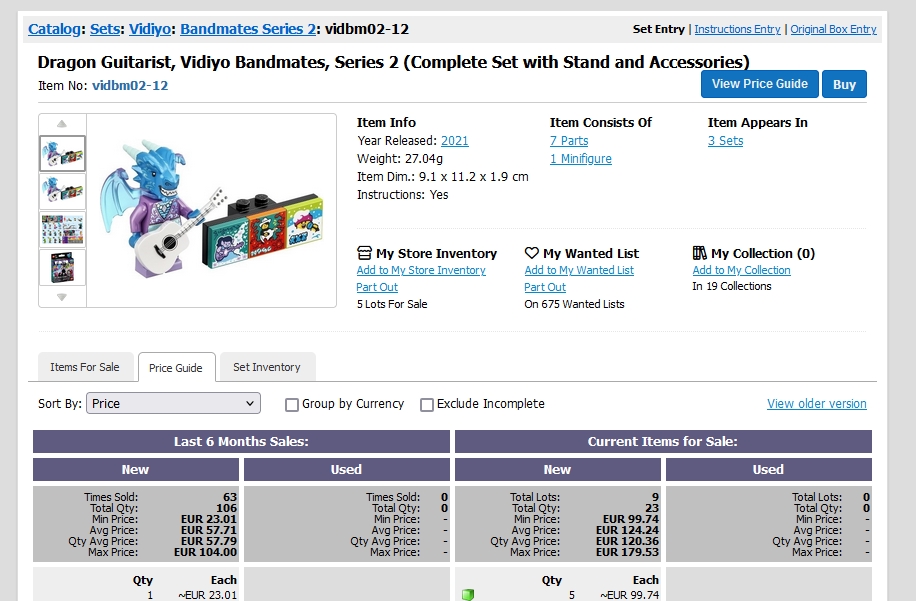The height and width of the screenshot is (601, 916).
Task: Click the View Price Guide button
Action: click(x=759, y=84)
